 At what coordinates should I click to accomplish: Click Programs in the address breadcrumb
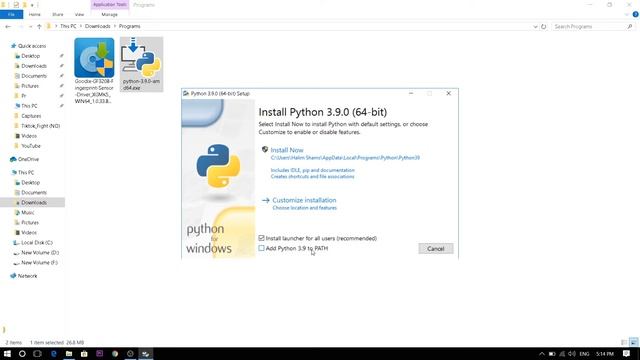pos(129,26)
